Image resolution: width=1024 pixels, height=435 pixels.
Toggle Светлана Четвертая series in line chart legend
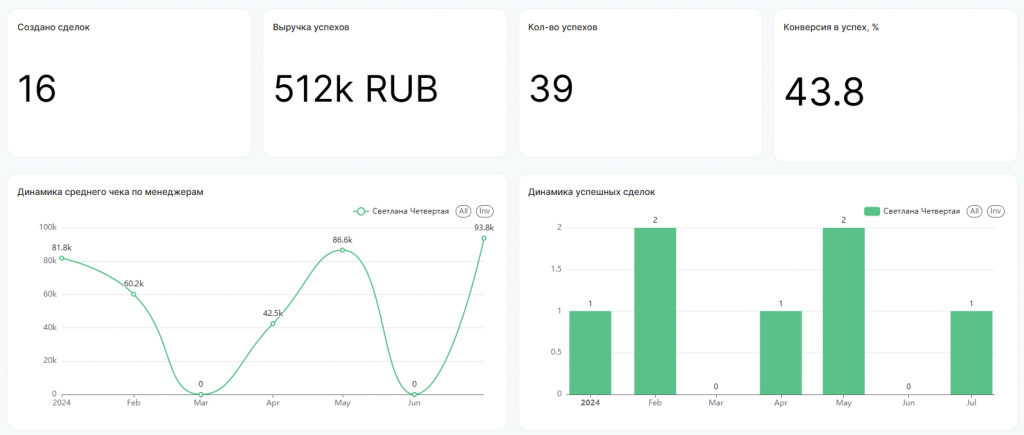point(401,211)
